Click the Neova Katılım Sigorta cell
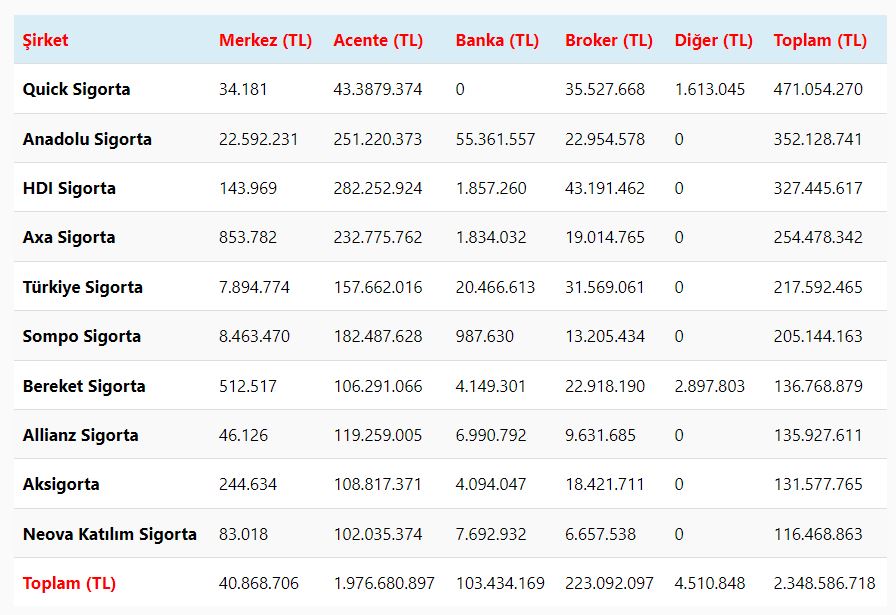The image size is (896, 615). pos(110,534)
